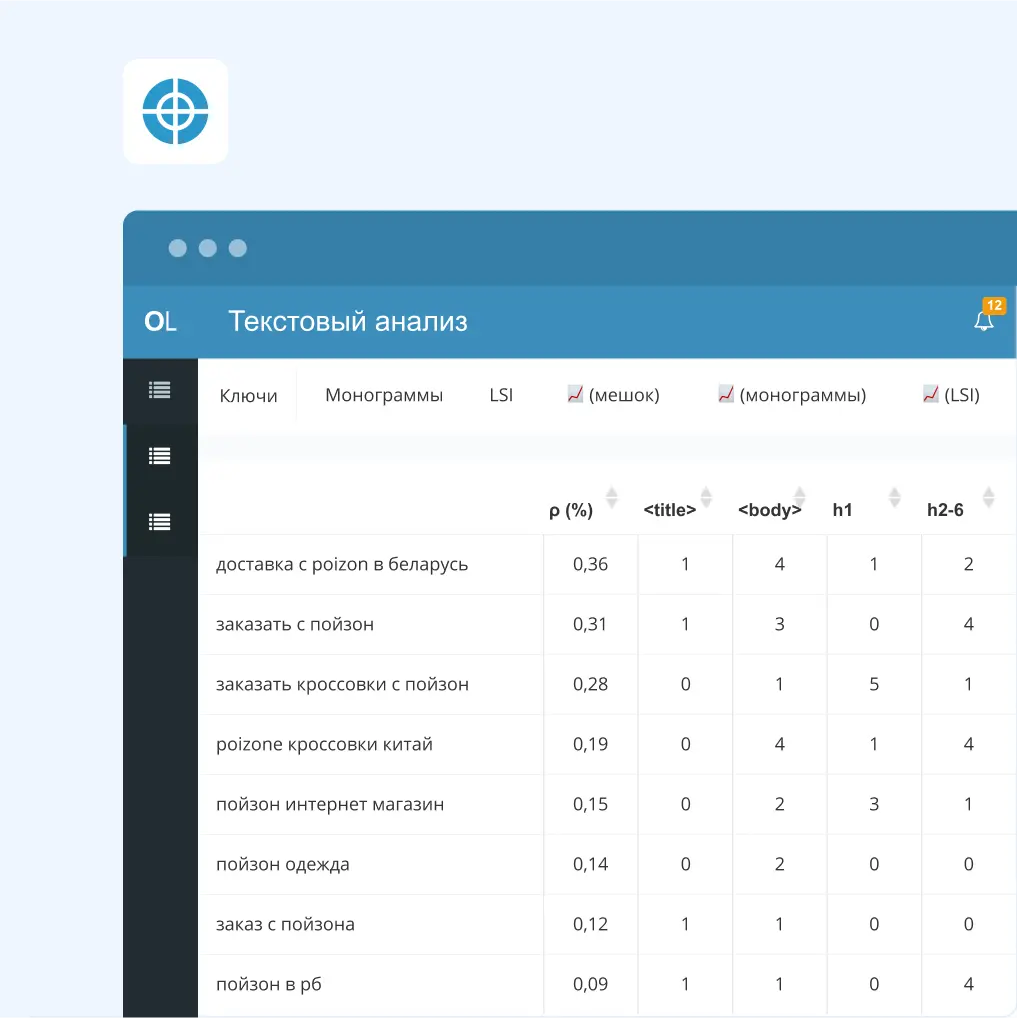Screen dimensions: 1017x1018
Task: Click the chart icon next to (LSI)
Action: (930, 394)
